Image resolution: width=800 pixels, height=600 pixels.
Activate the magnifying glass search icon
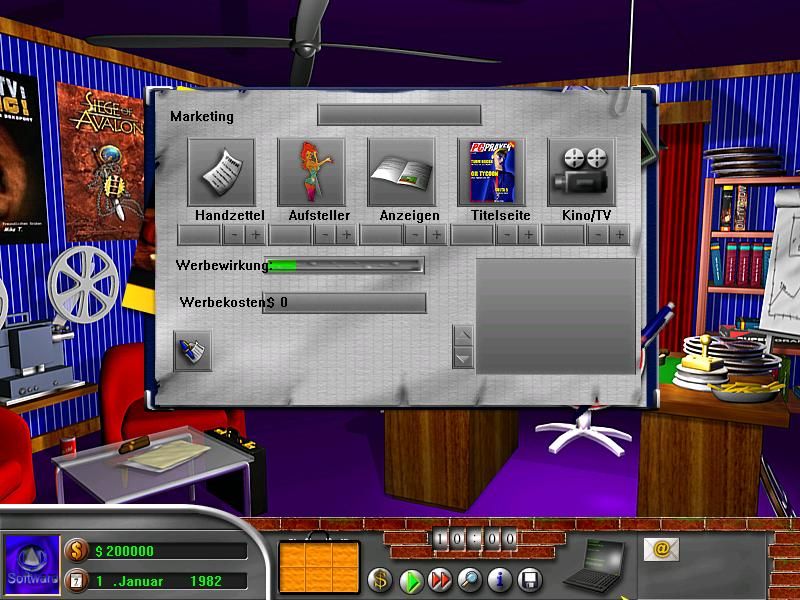click(467, 577)
